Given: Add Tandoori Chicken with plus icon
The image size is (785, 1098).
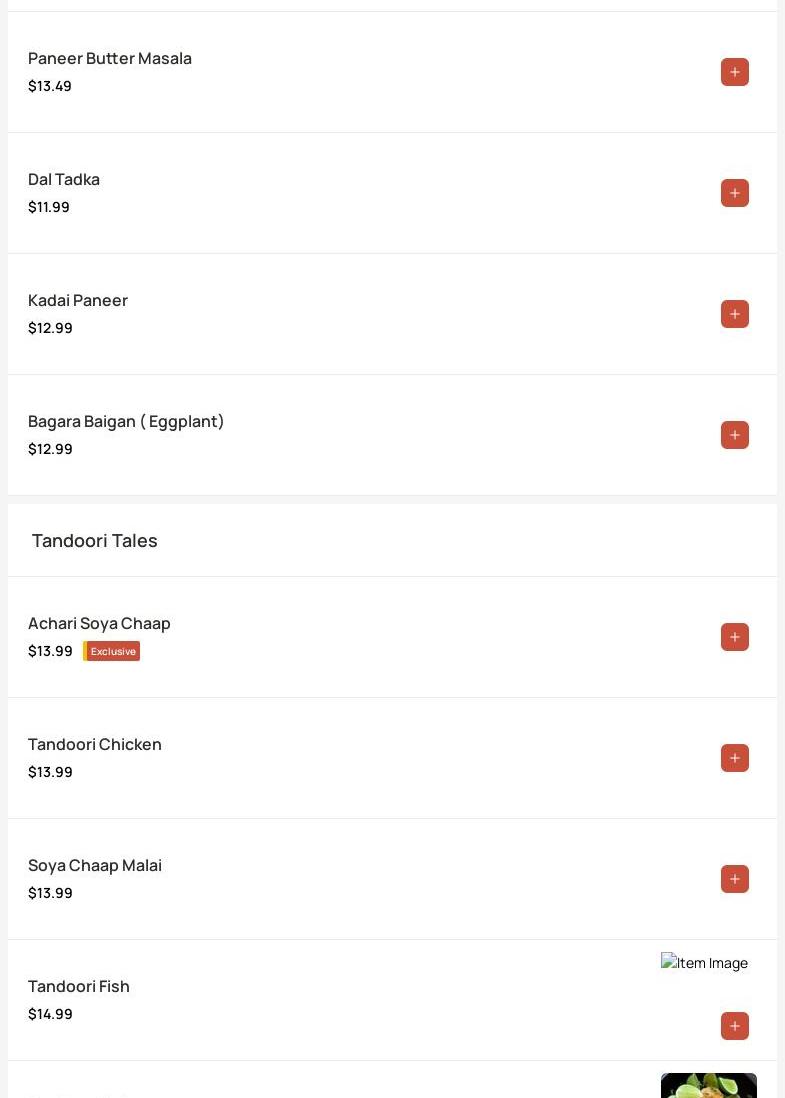Looking at the screenshot, I should (735, 758).
